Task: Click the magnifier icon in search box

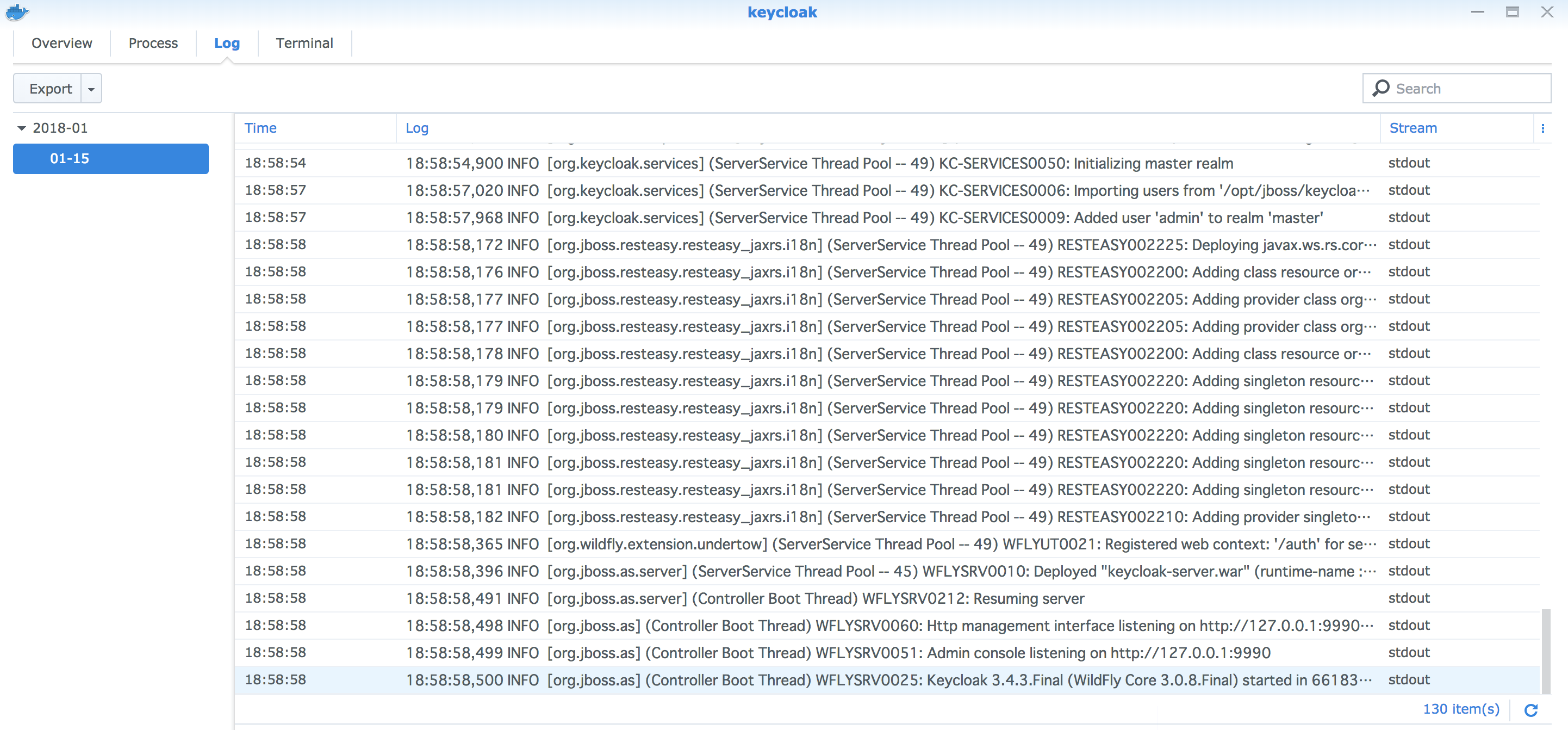Action: (x=1380, y=88)
